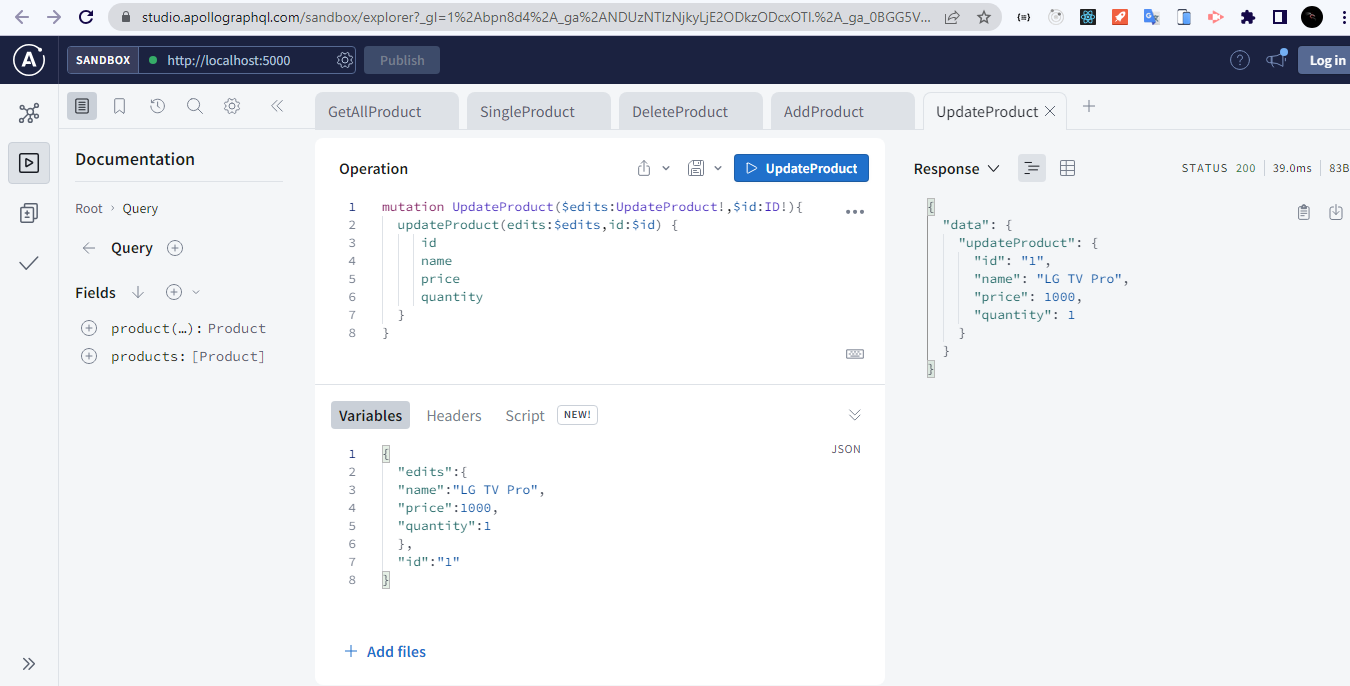The image size is (1350, 686).
Task: View the operation run History
Action: click(157, 105)
